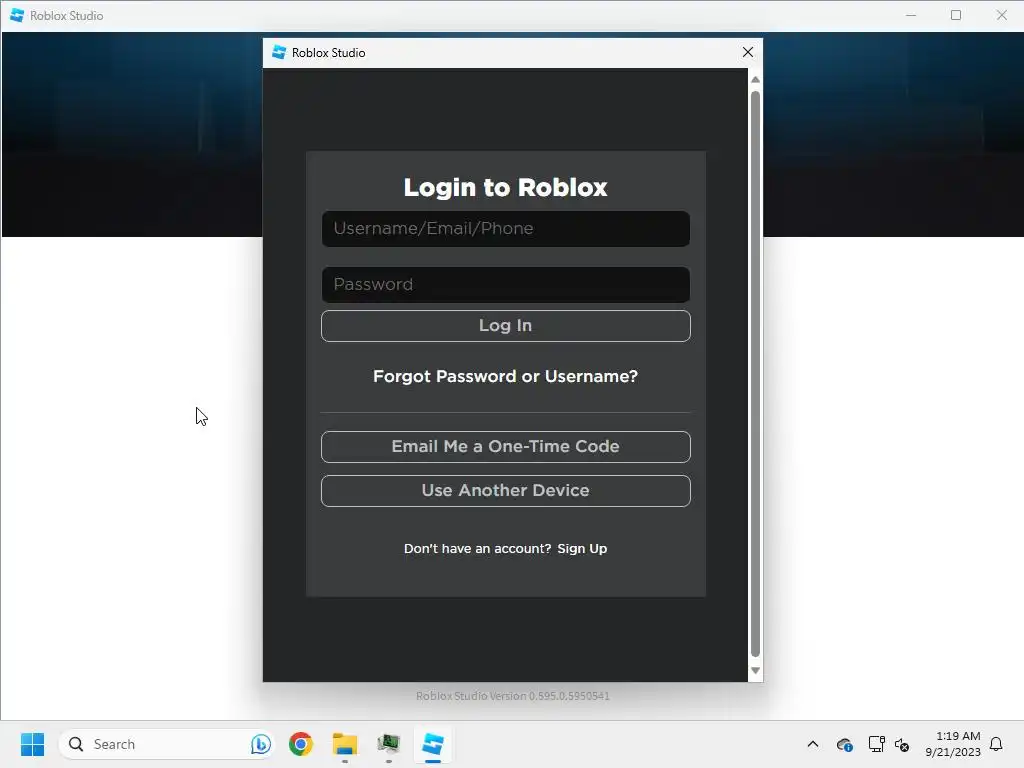
Task: Click the Roblox Studio icon in dialog title
Action: tap(279, 52)
